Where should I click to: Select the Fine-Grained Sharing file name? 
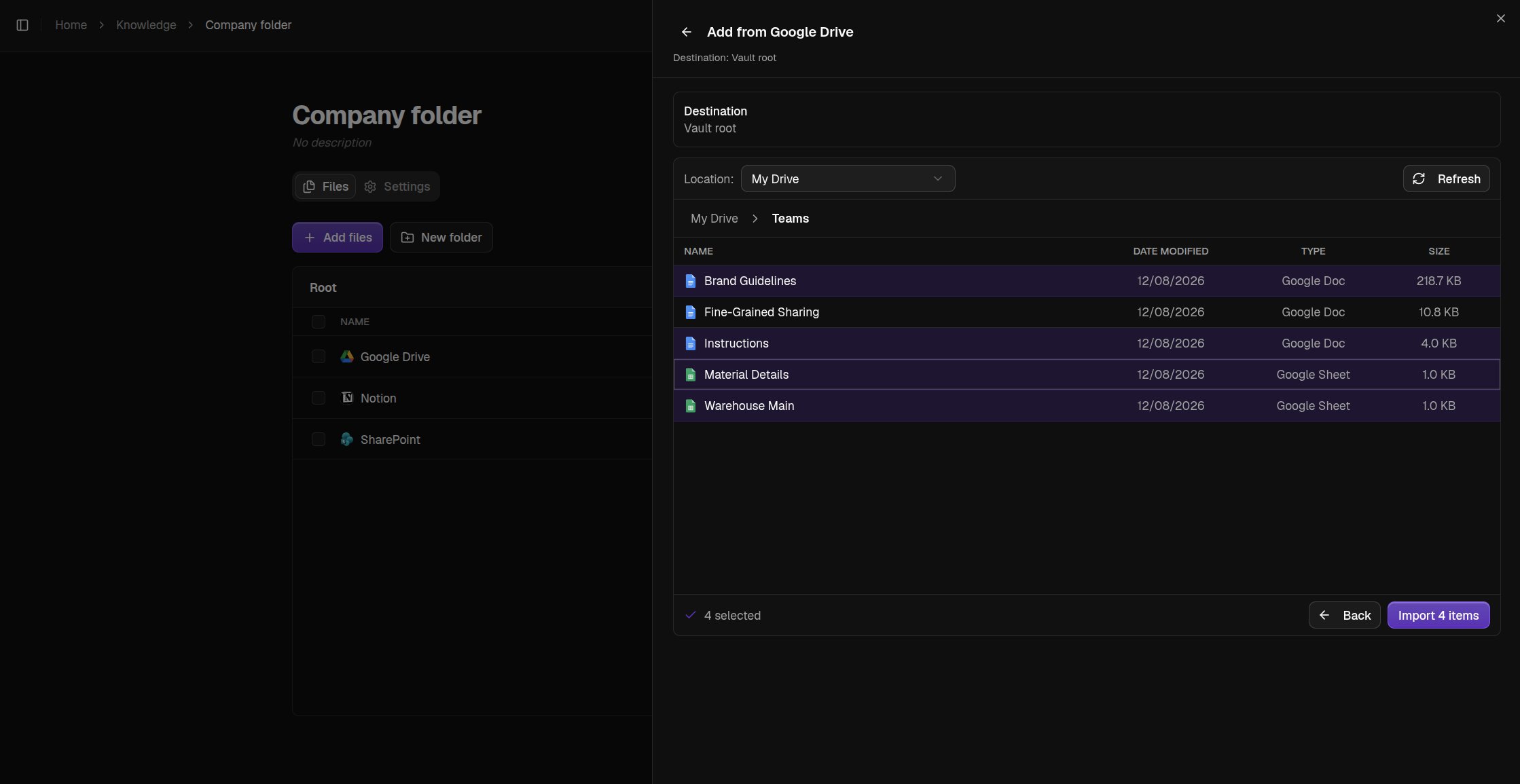[761, 312]
